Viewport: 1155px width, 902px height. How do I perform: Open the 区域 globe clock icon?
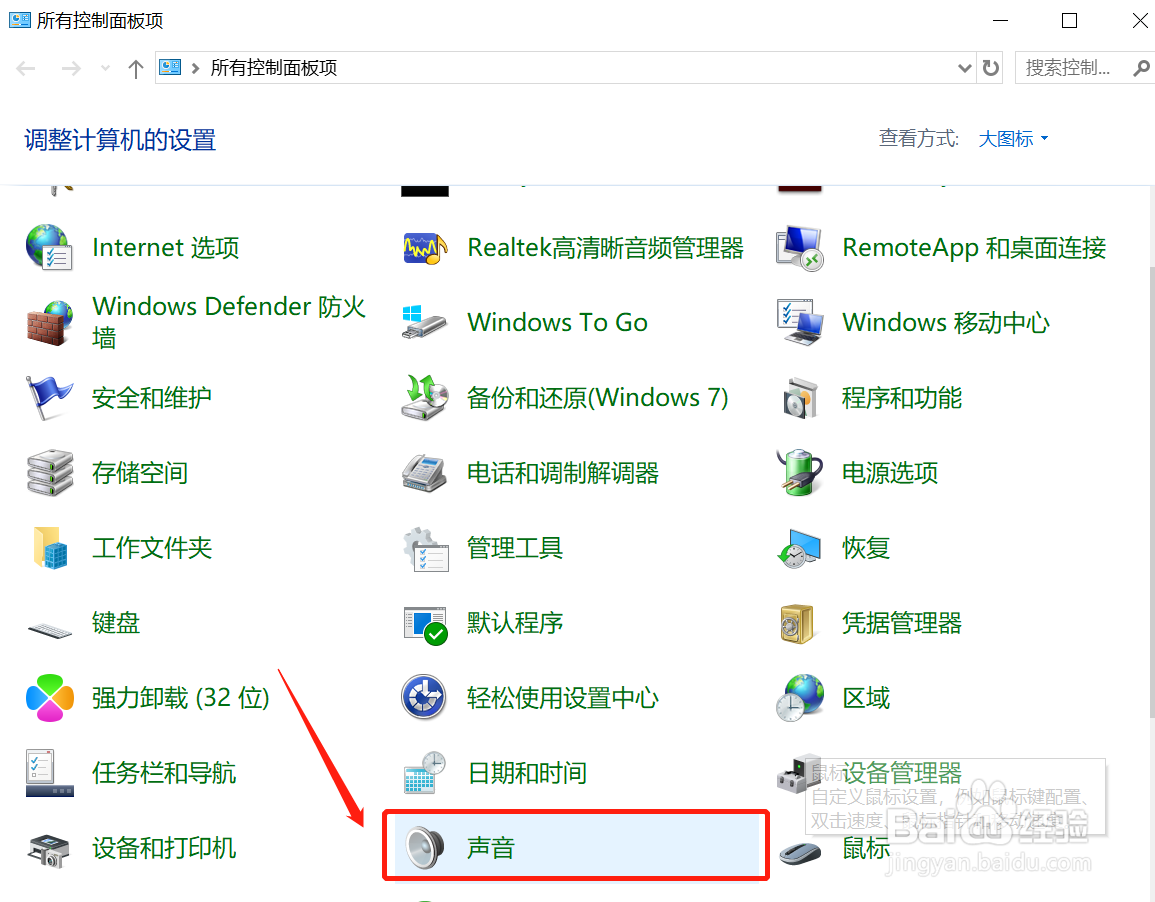pyautogui.click(x=800, y=698)
